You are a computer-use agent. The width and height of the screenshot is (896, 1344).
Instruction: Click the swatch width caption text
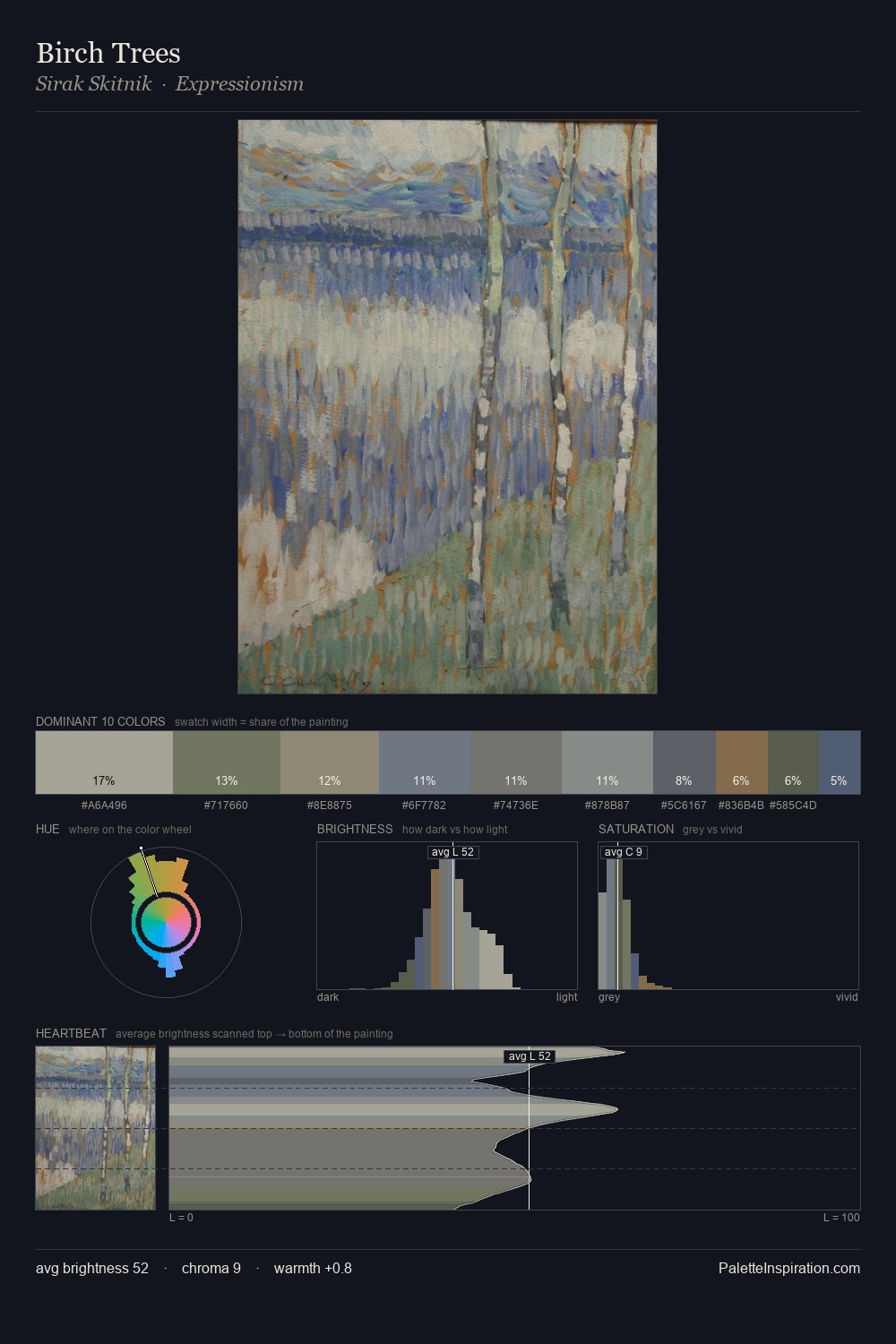262,722
